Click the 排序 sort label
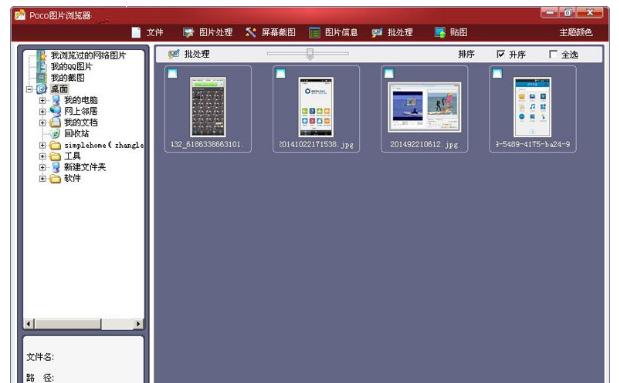The image size is (619, 383). pos(466,54)
